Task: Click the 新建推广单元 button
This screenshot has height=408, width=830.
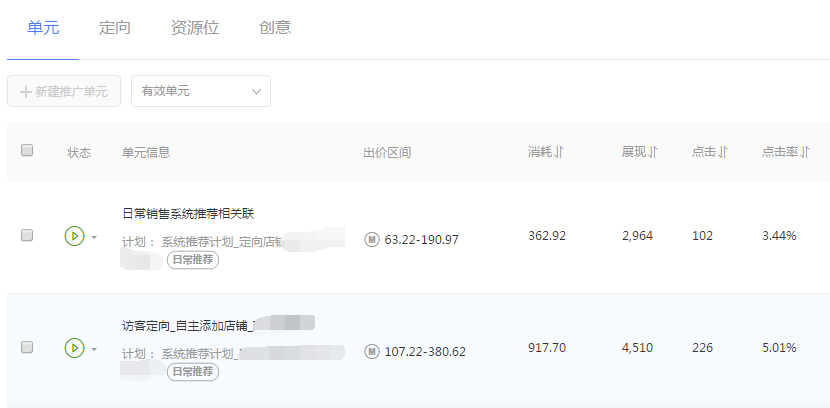Action: 64,91
